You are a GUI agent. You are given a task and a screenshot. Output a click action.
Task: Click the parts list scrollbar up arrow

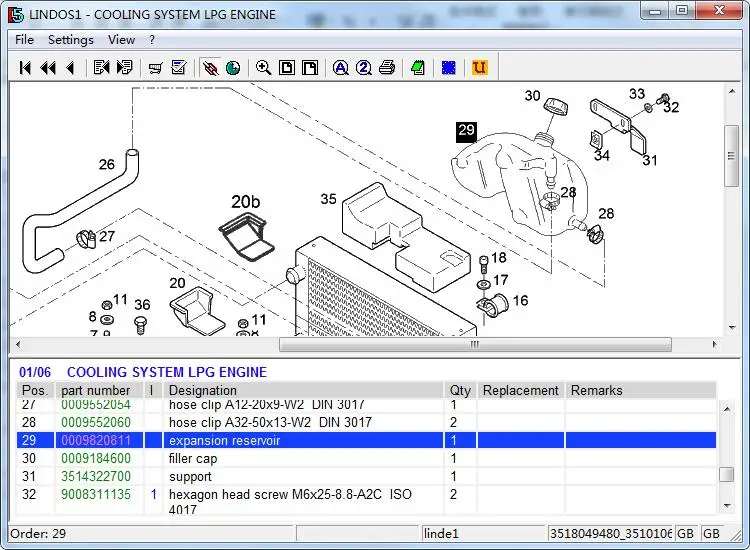click(x=727, y=409)
